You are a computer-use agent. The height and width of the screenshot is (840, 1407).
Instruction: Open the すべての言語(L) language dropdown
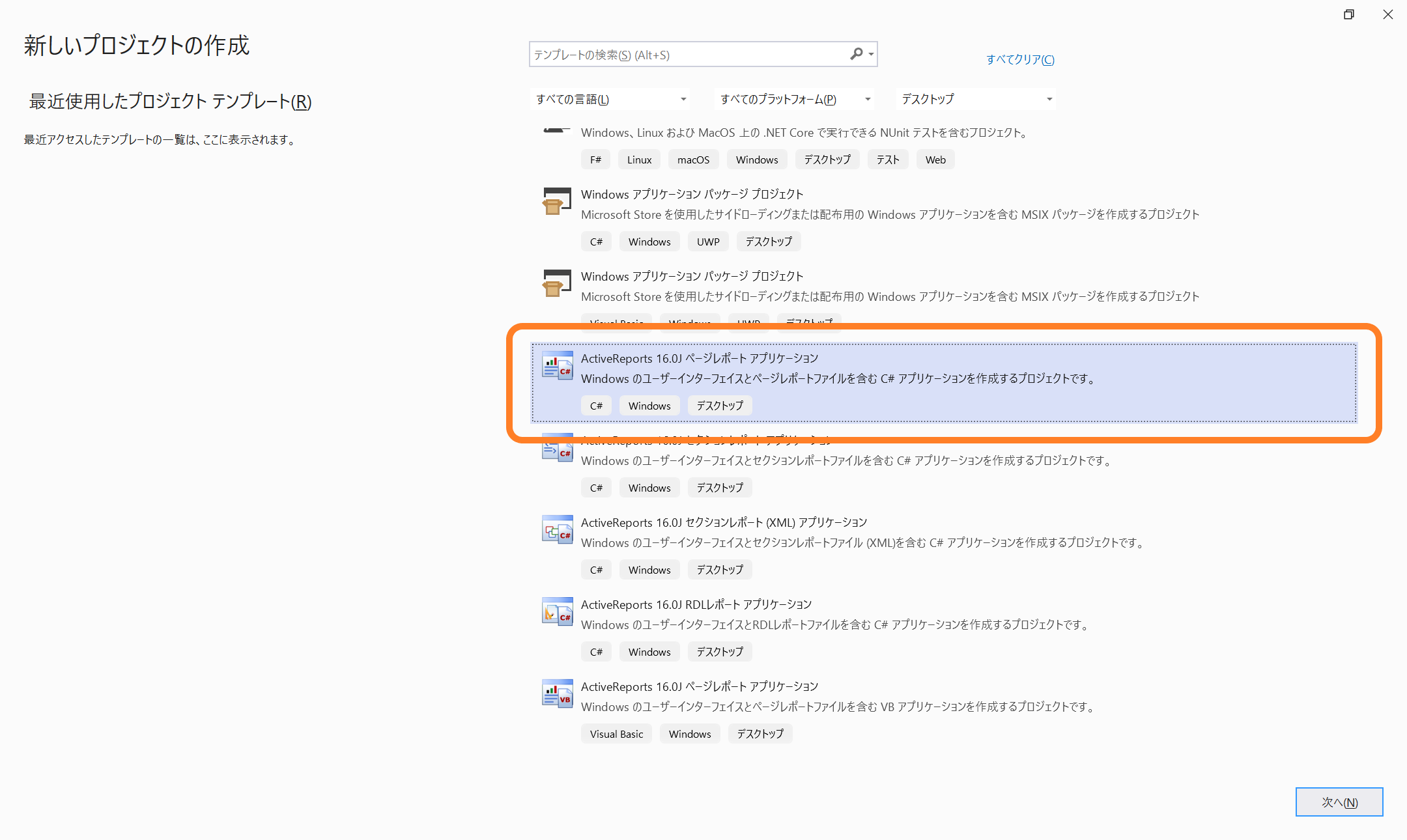coord(610,99)
